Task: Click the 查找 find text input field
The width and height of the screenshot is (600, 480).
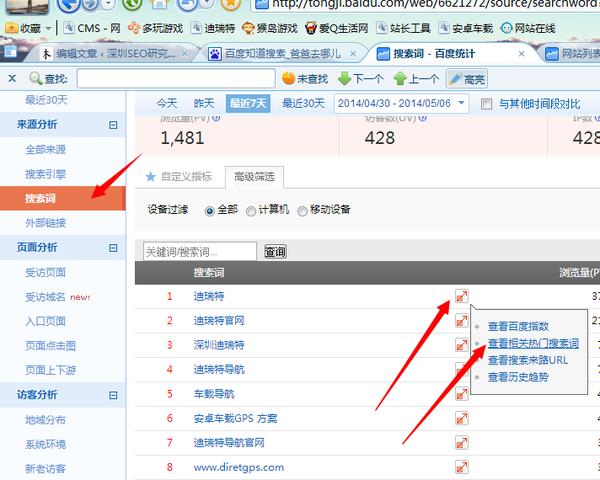Action: [x=176, y=78]
